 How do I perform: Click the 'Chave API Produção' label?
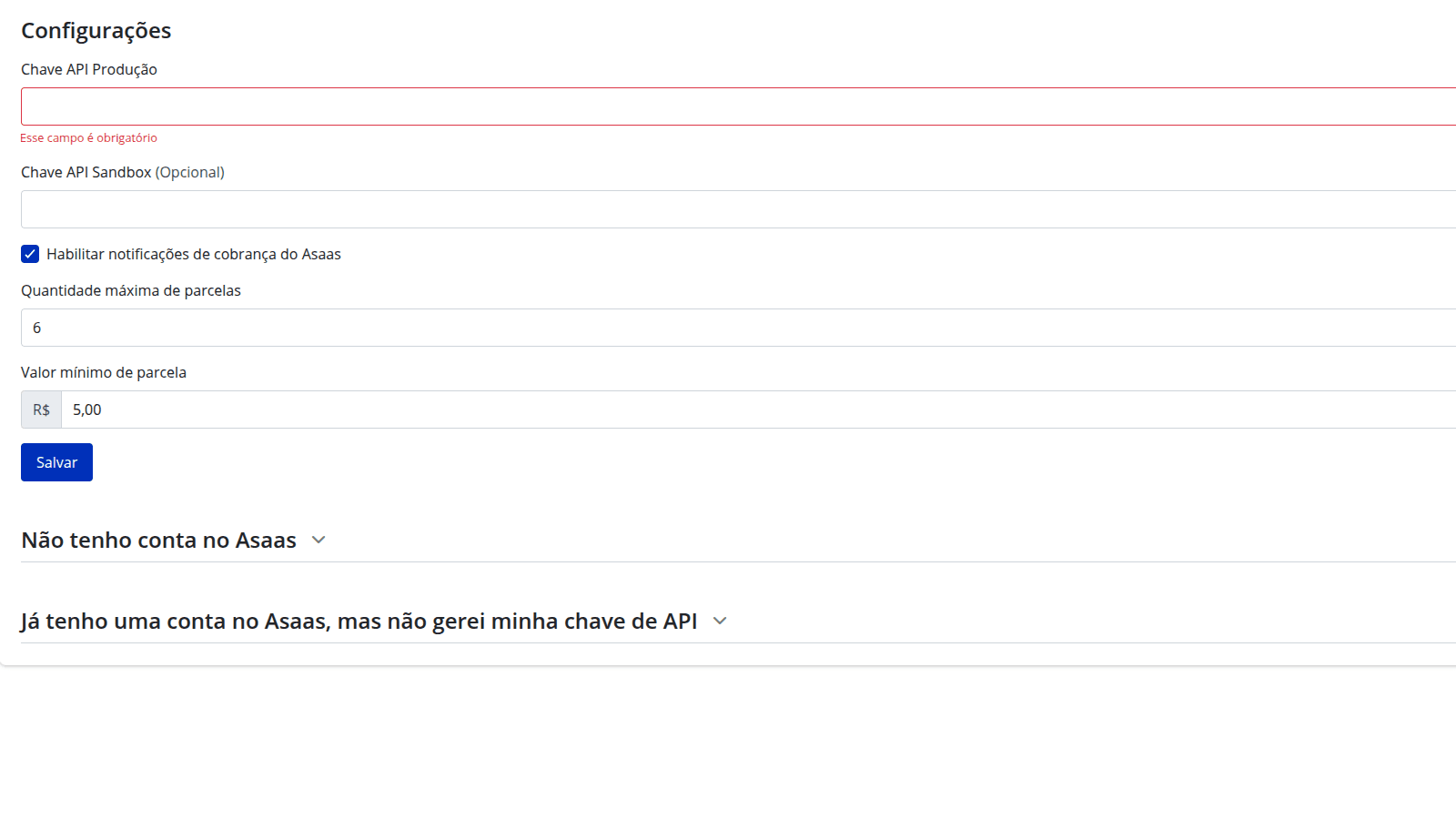pyautogui.click(x=89, y=70)
